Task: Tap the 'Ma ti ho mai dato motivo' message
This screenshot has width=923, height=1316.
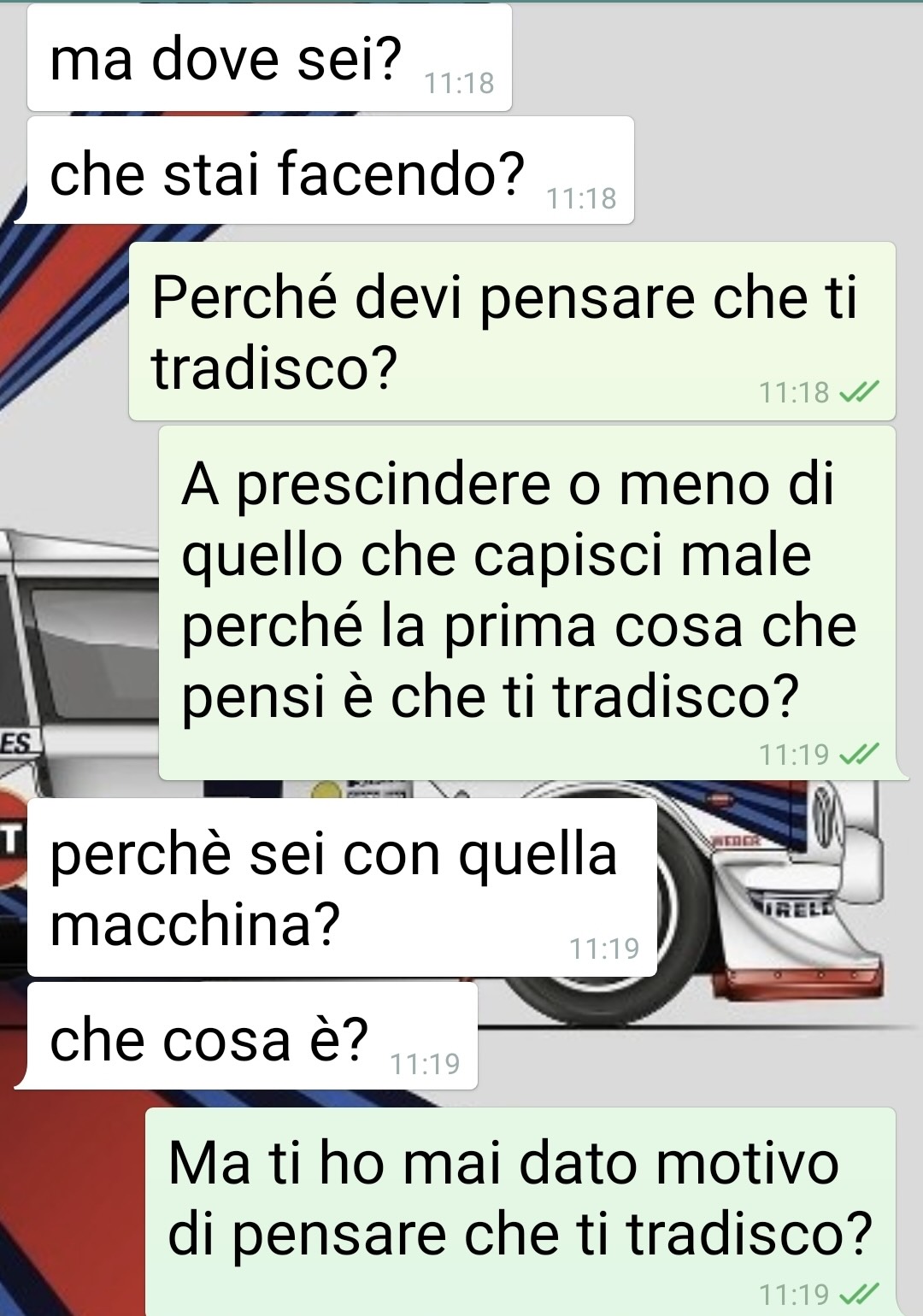Action: (520, 1212)
